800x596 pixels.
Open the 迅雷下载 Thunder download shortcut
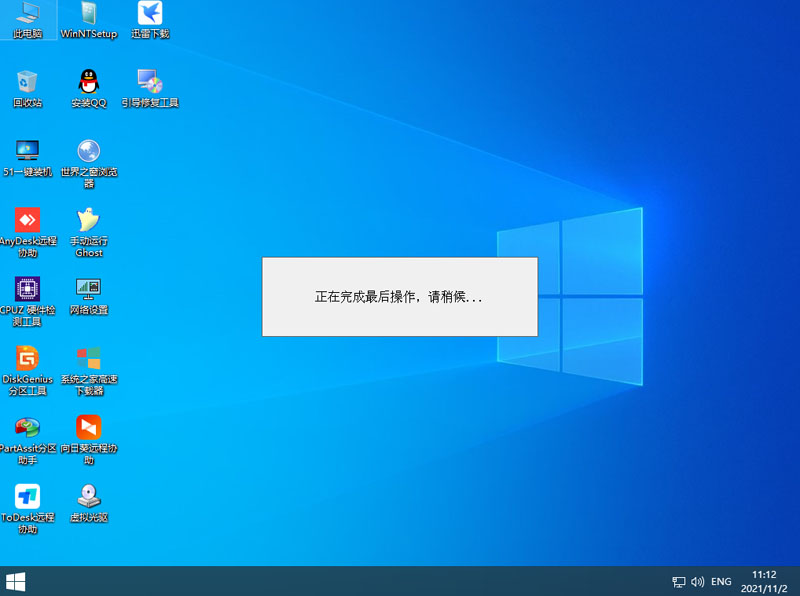click(x=150, y=14)
